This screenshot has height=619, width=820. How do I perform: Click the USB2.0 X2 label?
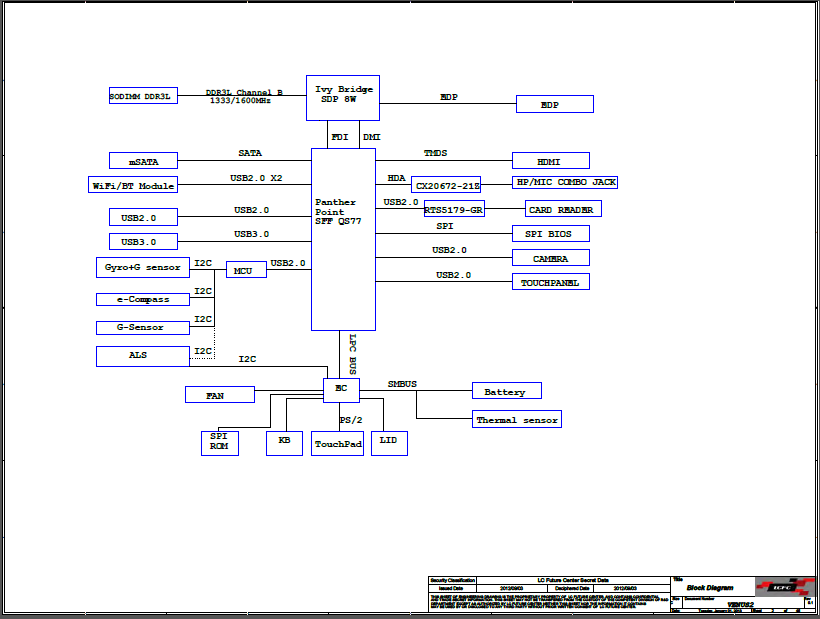(x=256, y=178)
